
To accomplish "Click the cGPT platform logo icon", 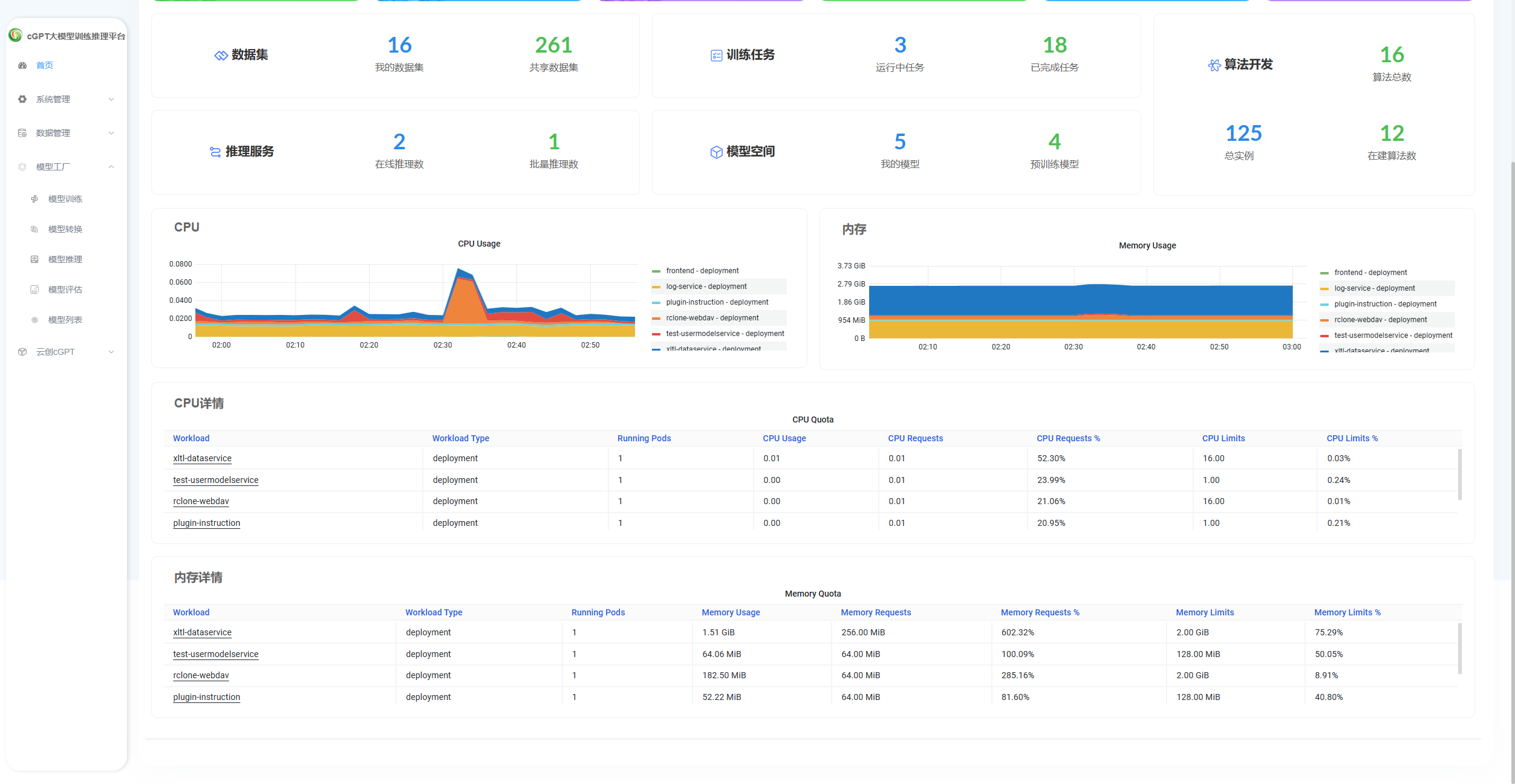I will (x=16, y=35).
